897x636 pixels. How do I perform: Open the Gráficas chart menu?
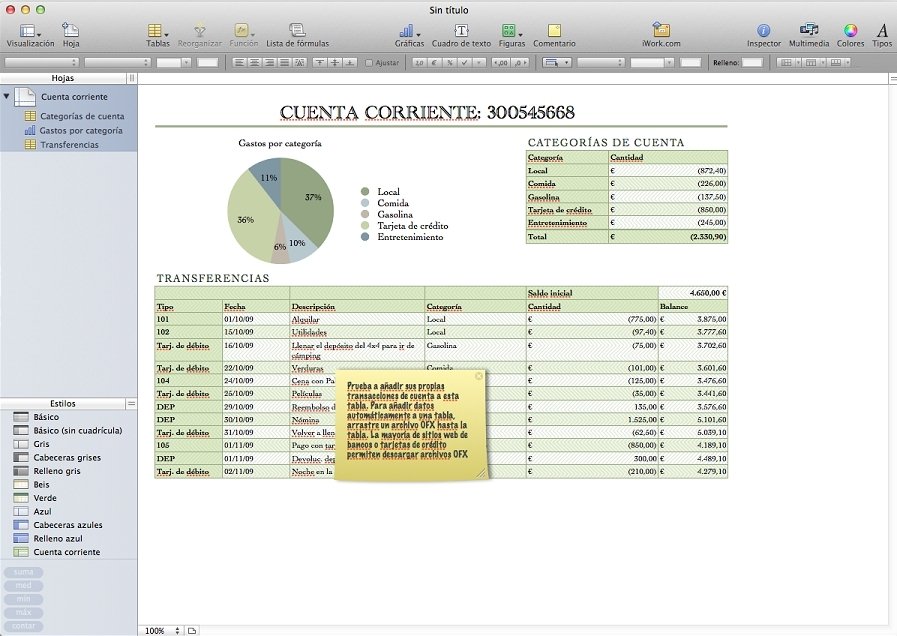click(x=409, y=35)
